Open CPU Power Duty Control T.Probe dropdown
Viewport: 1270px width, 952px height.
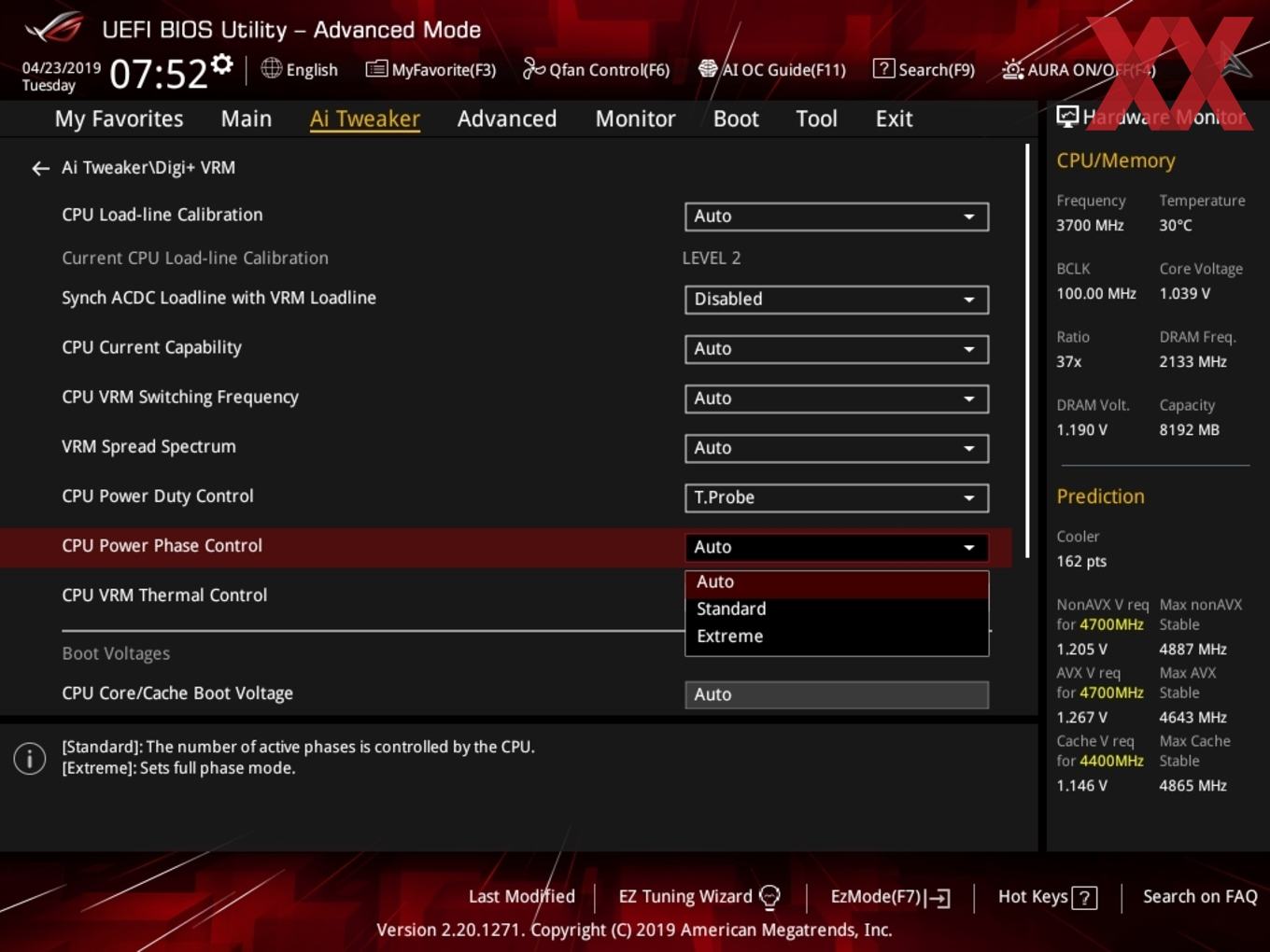[837, 497]
